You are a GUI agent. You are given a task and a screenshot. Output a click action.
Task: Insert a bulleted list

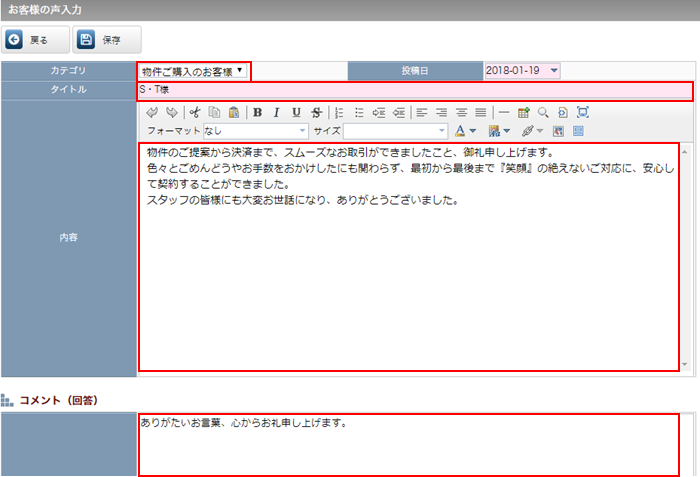click(359, 113)
